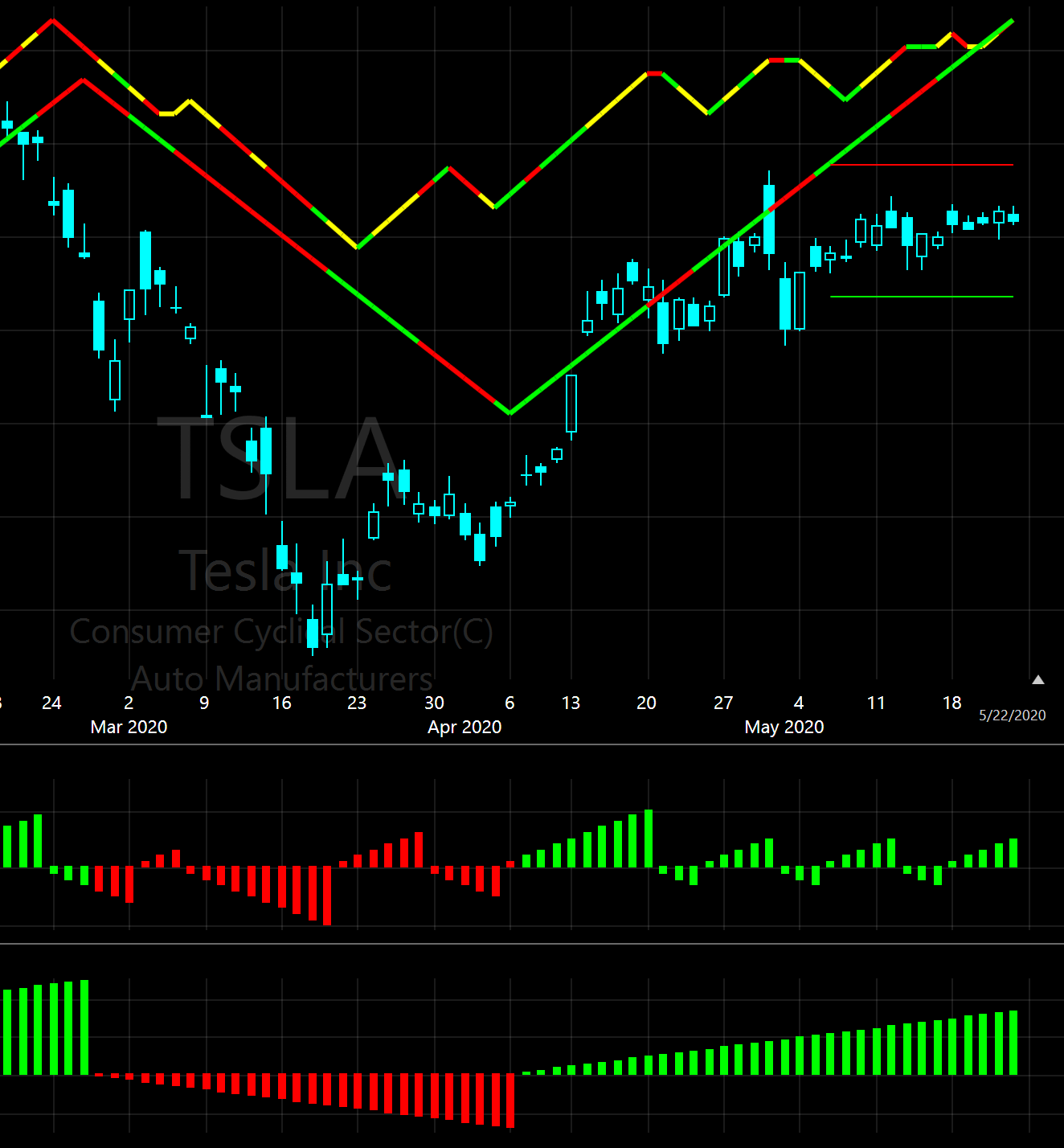
Task: Select the date tick 16 on the axis
Action: [282, 703]
